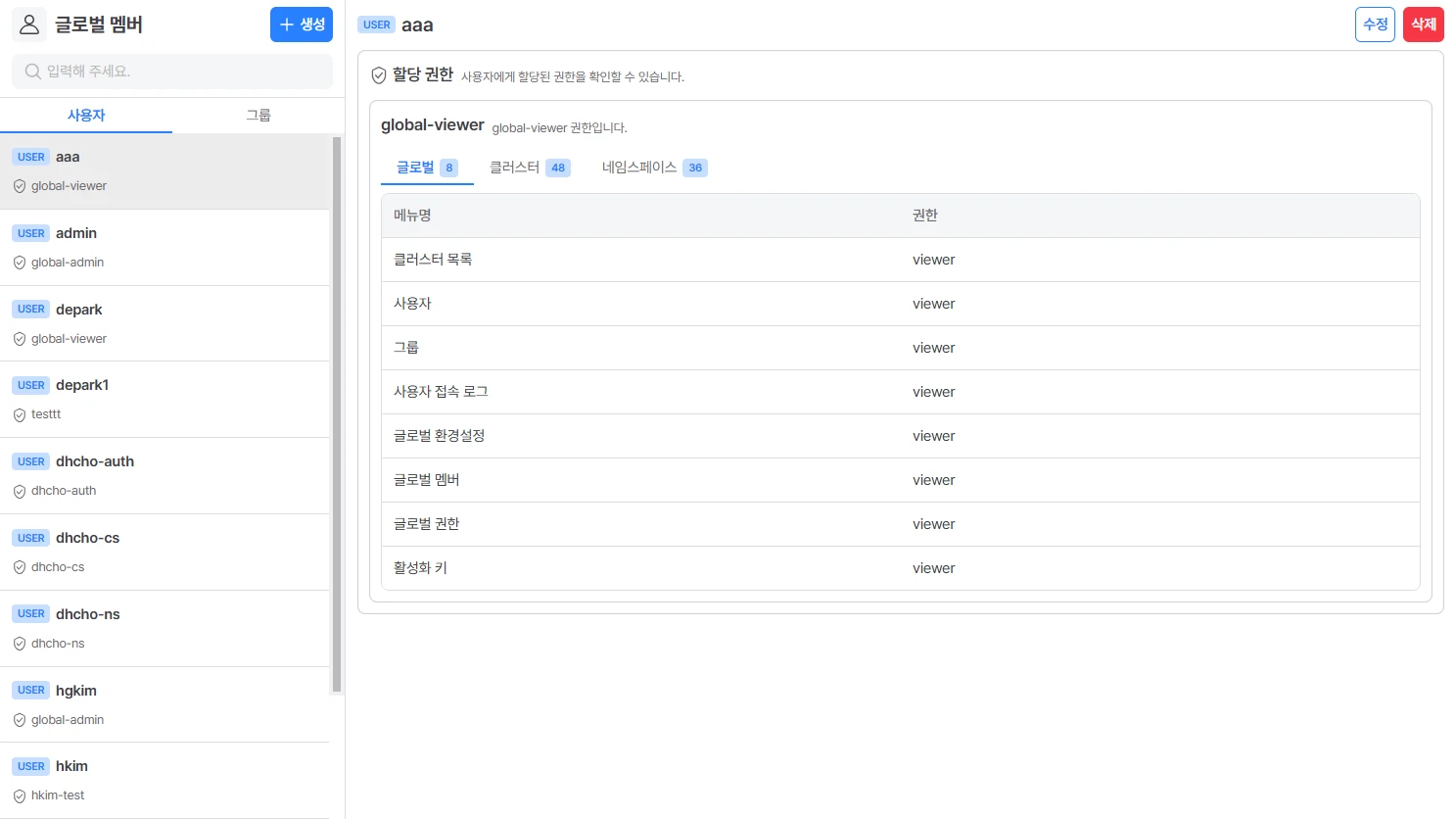Select user dhcho-cs in the list
Viewport: 1456px width, 819px height.
point(164,553)
